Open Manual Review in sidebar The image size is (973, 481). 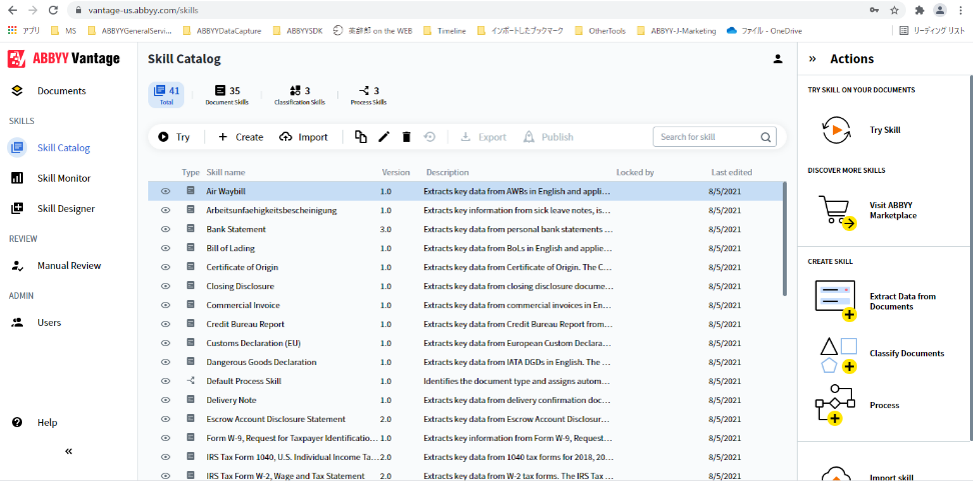click(69, 266)
